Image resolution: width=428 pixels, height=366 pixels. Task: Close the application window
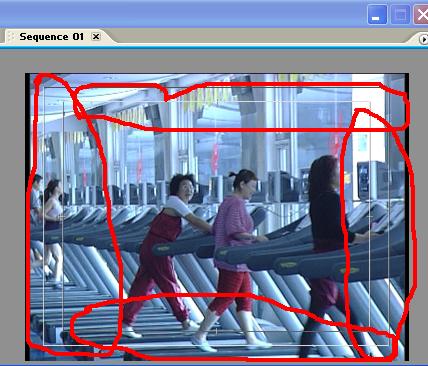coord(421,14)
